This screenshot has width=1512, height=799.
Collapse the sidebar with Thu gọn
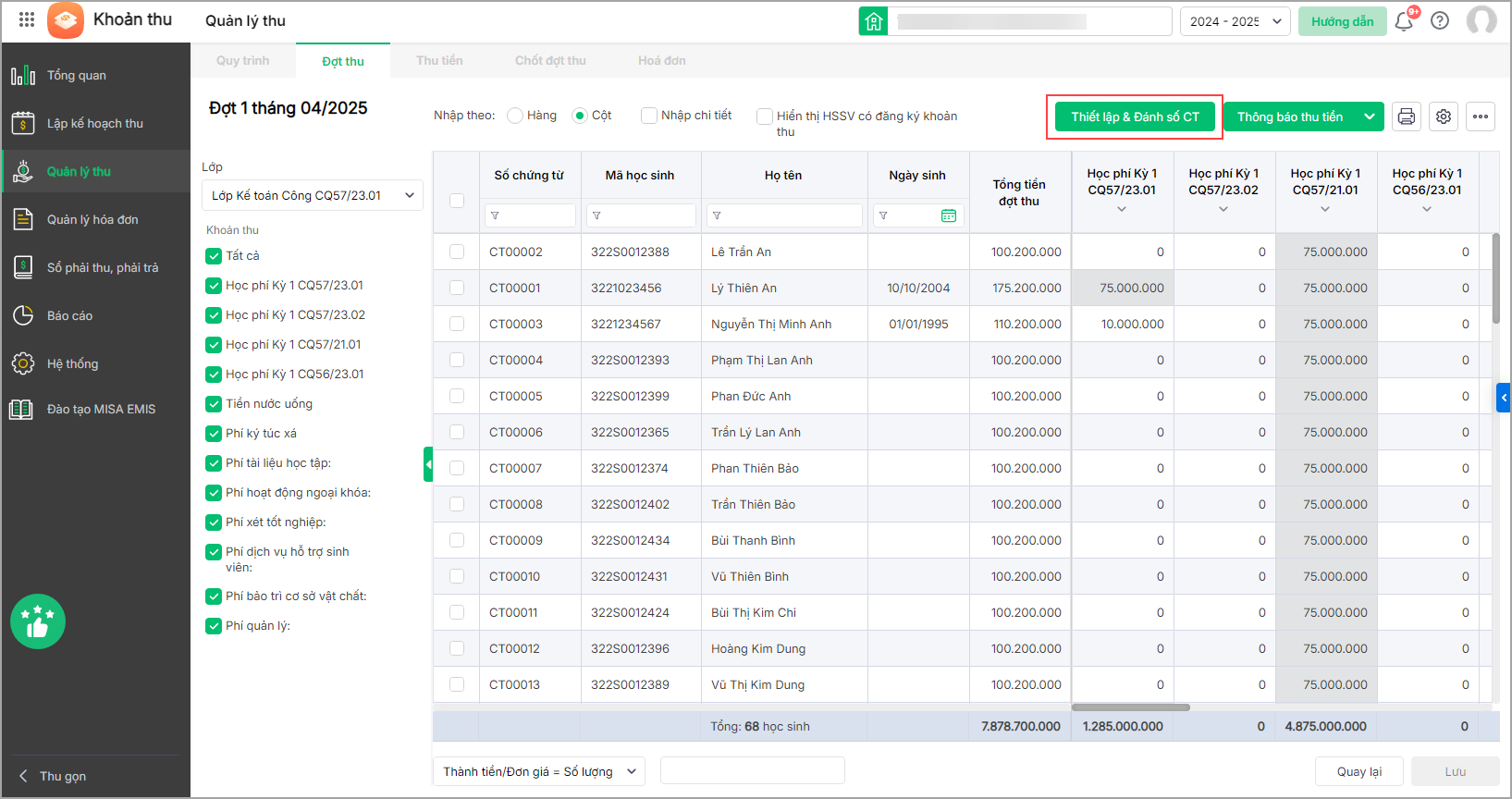54,776
